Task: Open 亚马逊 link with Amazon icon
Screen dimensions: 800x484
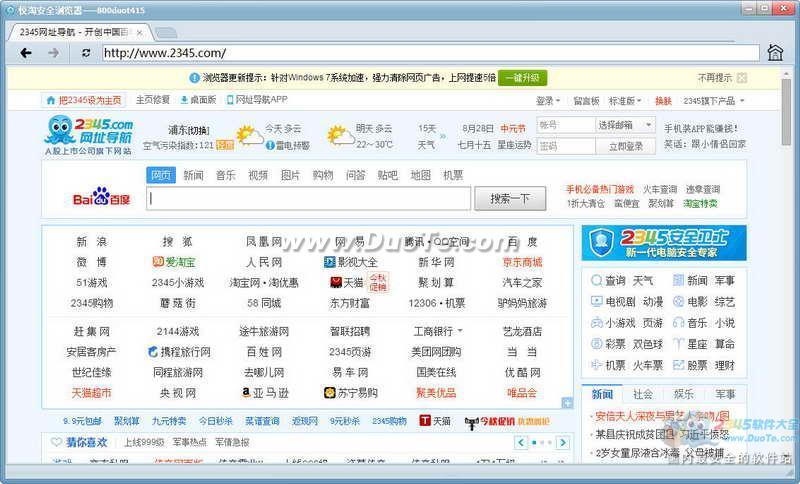Action: [265, 393]
